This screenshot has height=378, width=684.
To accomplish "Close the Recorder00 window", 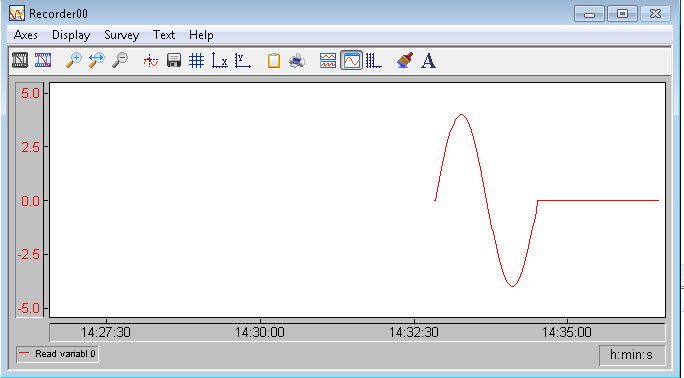I will [x=656, y=14].
